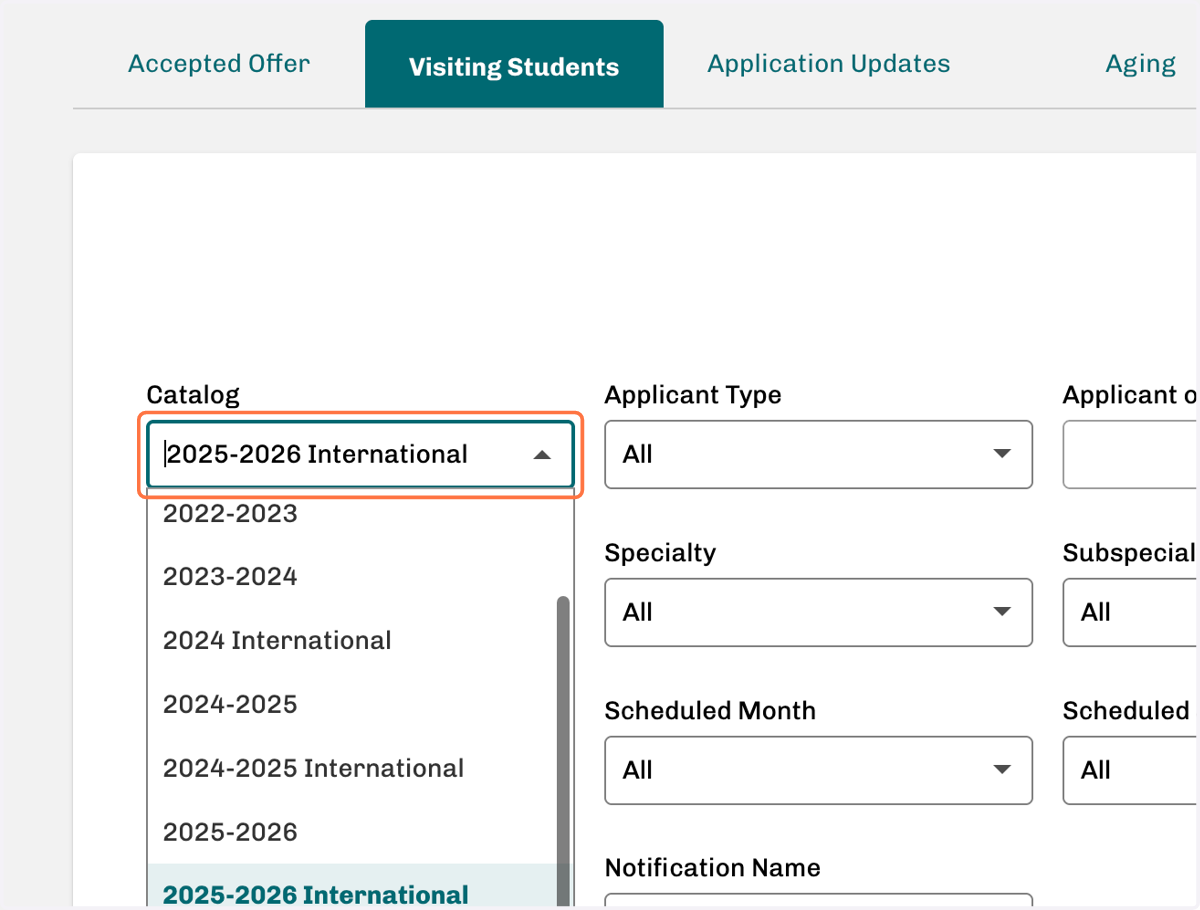Open the Subspecialty dropdown showing All
This screenshot has height=910, width=1200.
click(x=1131, y=612)
